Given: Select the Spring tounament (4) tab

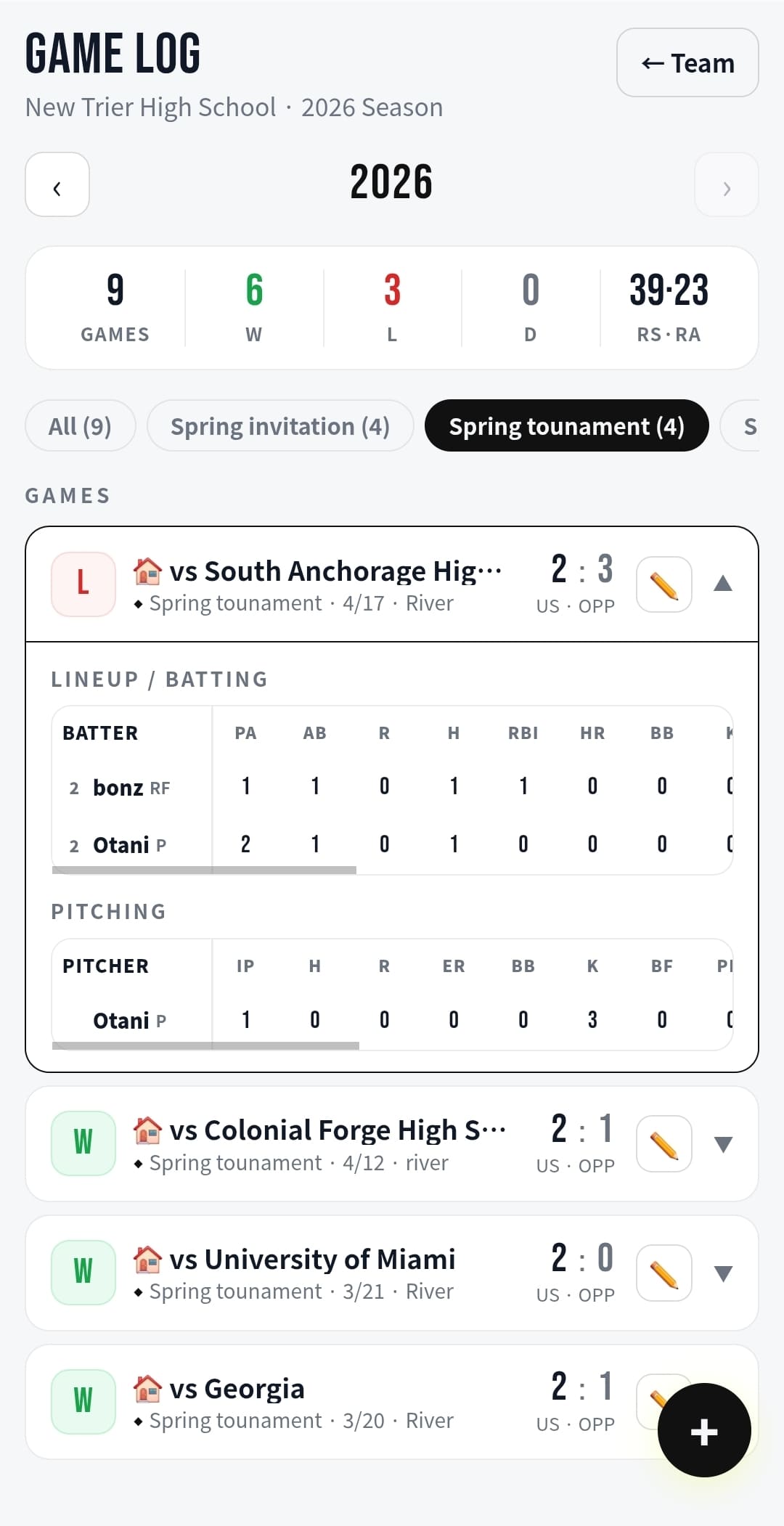Looking at the screenshot, I should (566, 425).
